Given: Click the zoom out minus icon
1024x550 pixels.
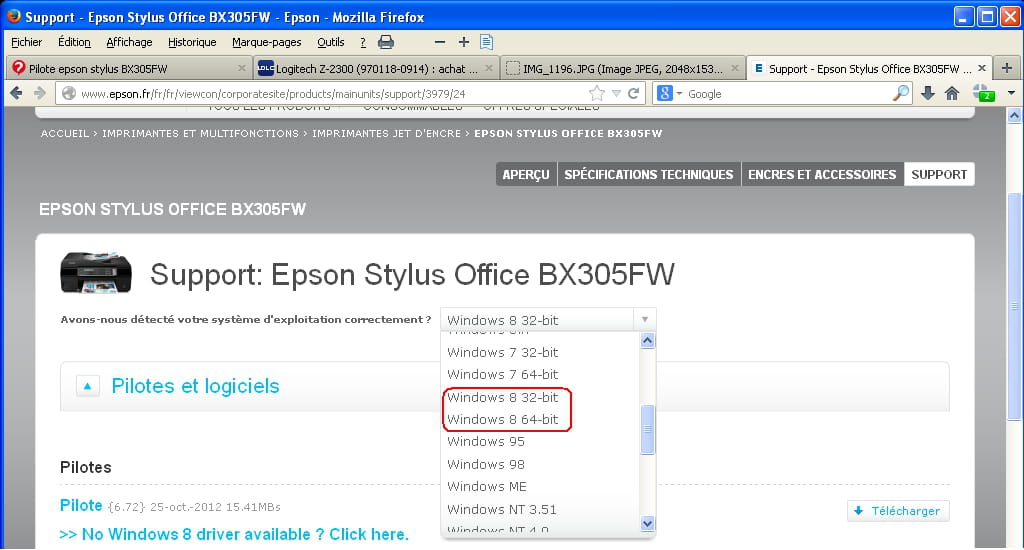Looking at the screenshot, I should pyautogui.click(x=440, y=42).
